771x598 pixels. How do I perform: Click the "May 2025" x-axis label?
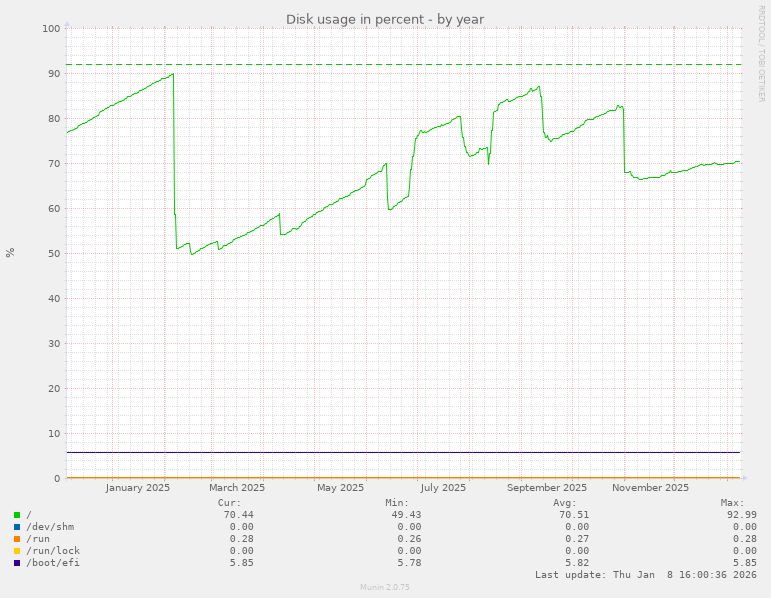(x=340, y=488)
